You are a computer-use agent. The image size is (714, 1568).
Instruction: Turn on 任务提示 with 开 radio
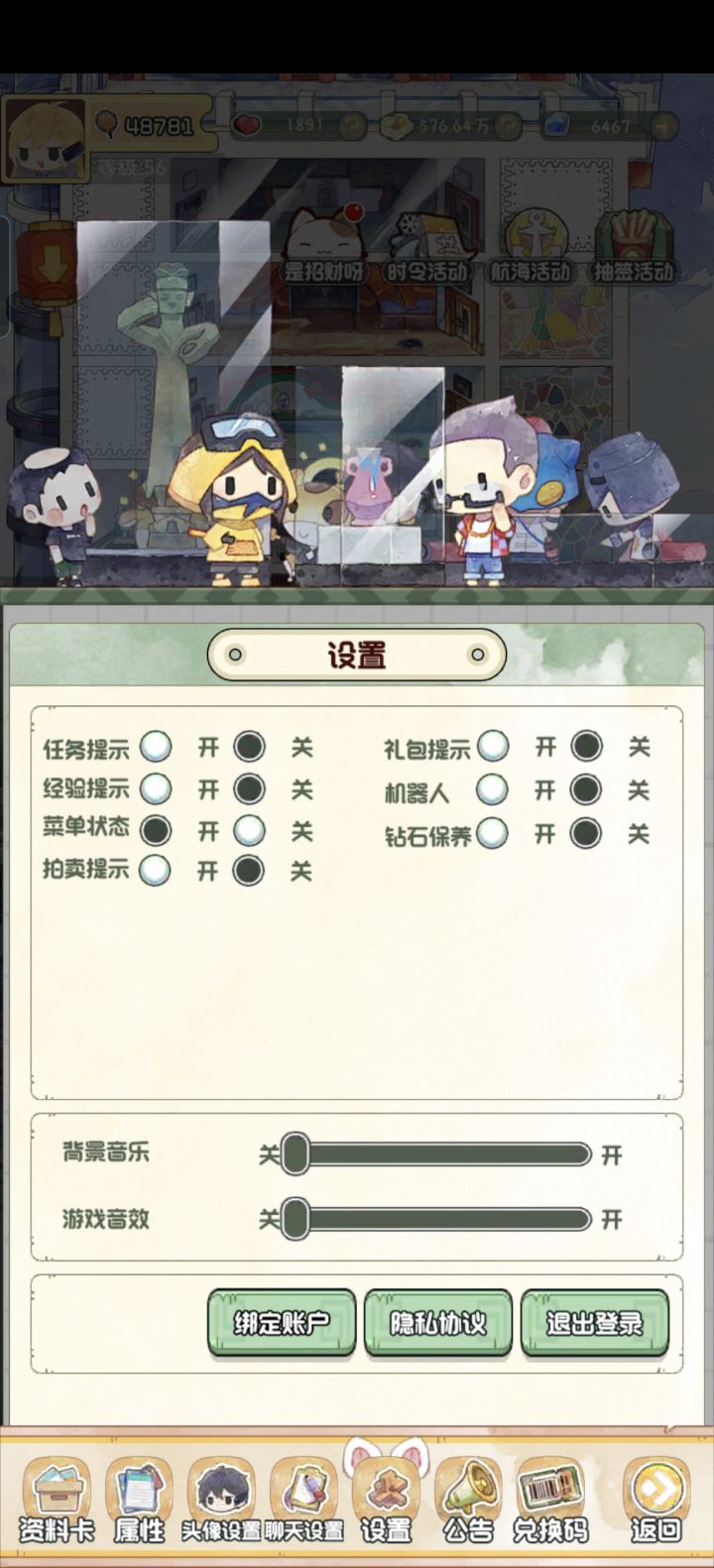pyautogui.click(x=155, y=746)
